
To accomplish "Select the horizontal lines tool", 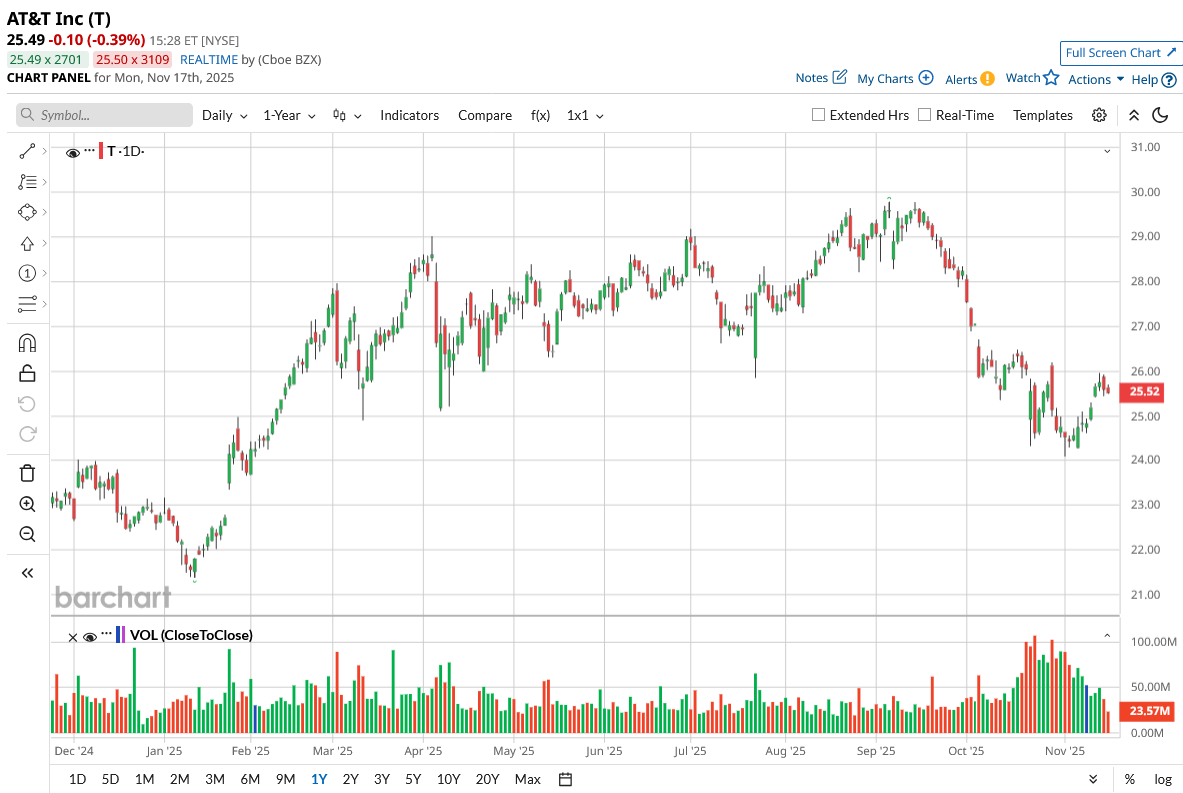I will (x=27, y=303).
